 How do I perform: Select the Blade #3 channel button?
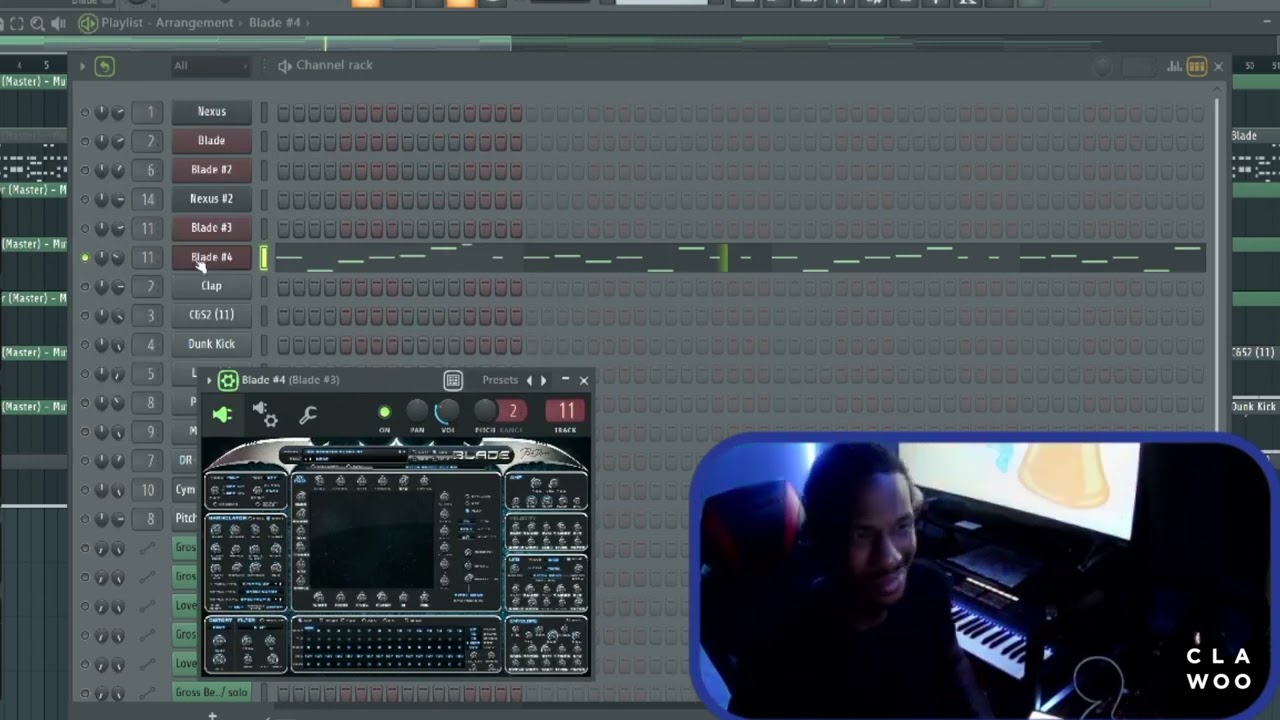(211, 228)
